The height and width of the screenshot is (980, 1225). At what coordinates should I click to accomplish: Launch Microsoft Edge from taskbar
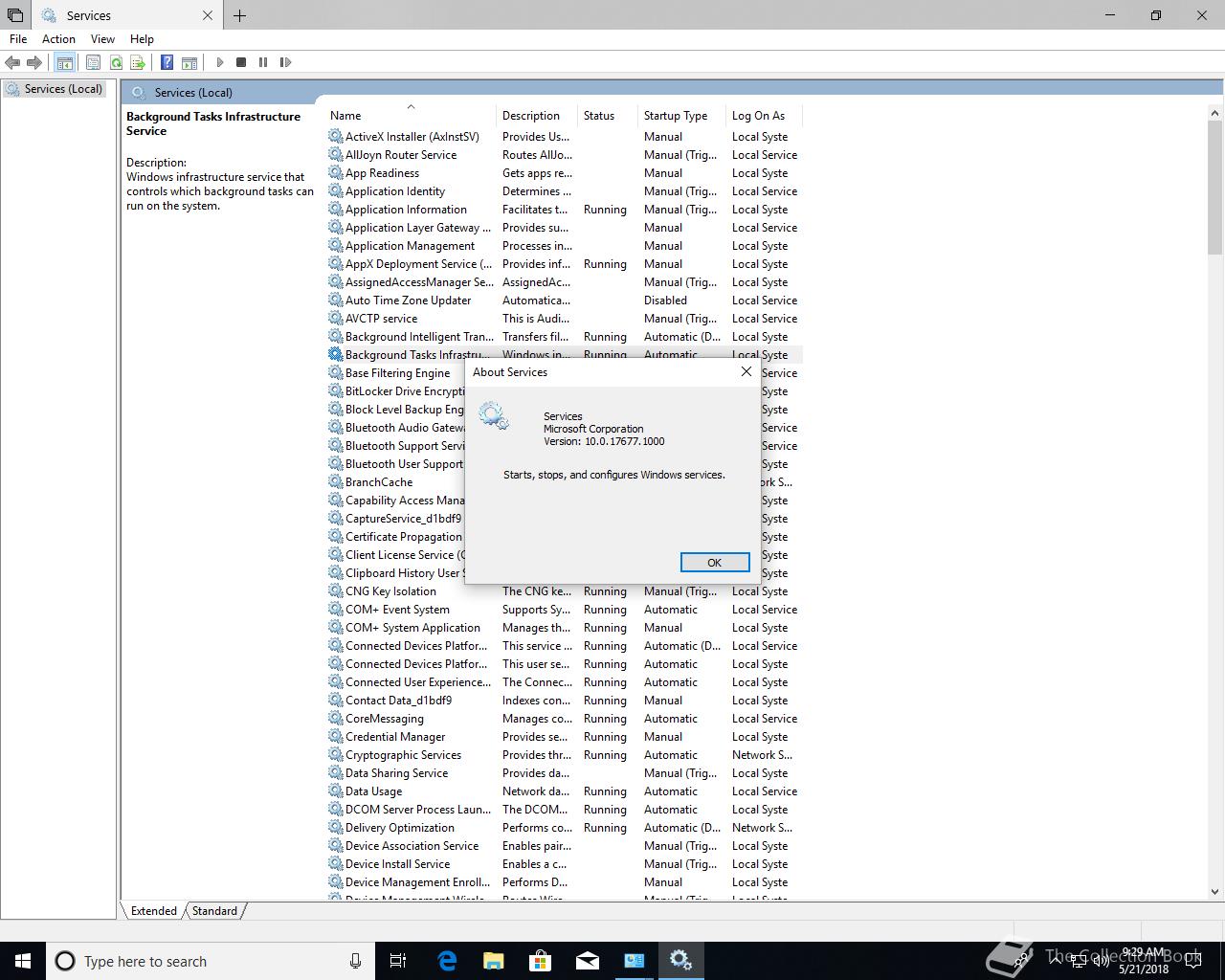(x=447, y=961)
